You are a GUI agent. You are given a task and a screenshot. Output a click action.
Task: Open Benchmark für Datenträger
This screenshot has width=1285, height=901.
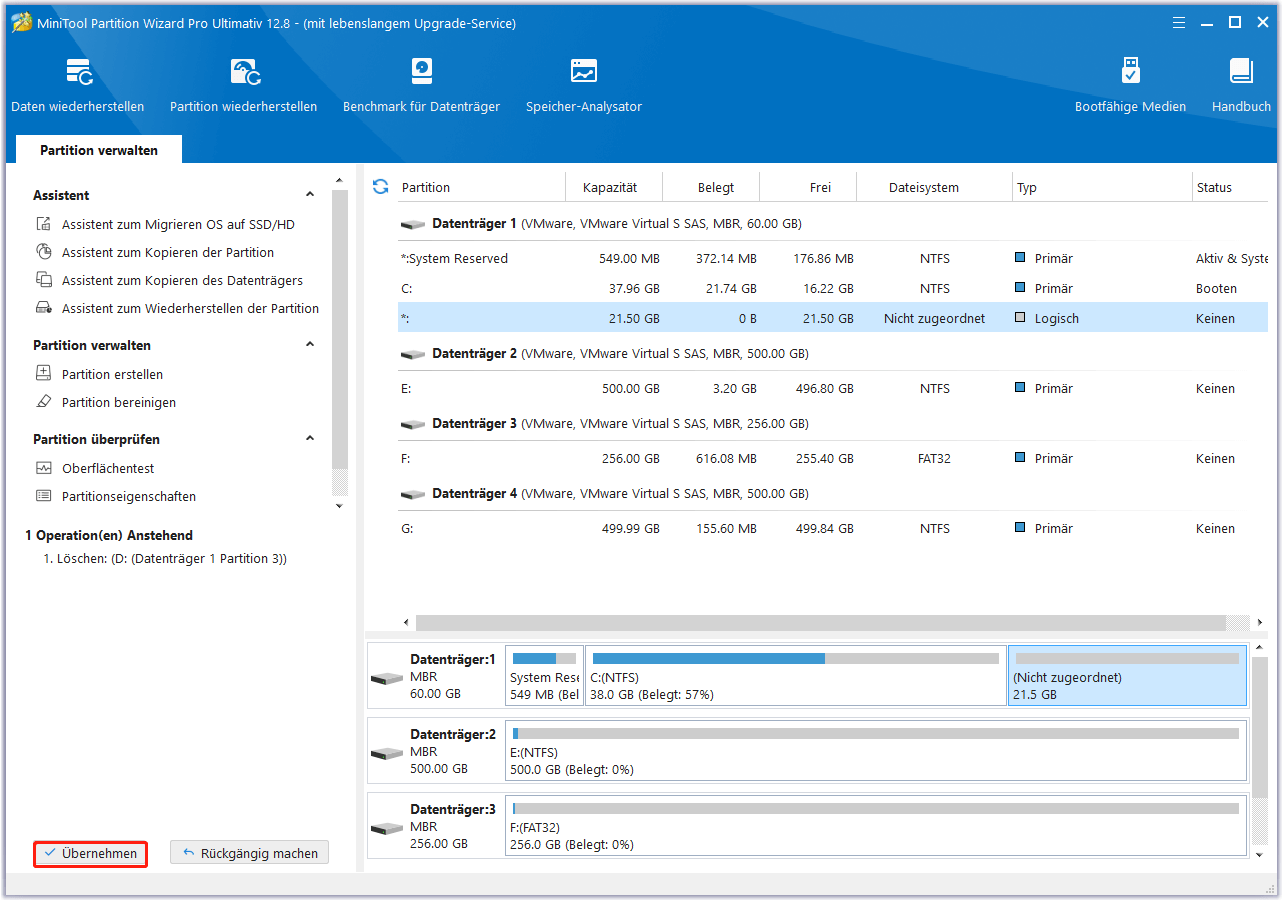pyautogui.click(x=421, y=85)
